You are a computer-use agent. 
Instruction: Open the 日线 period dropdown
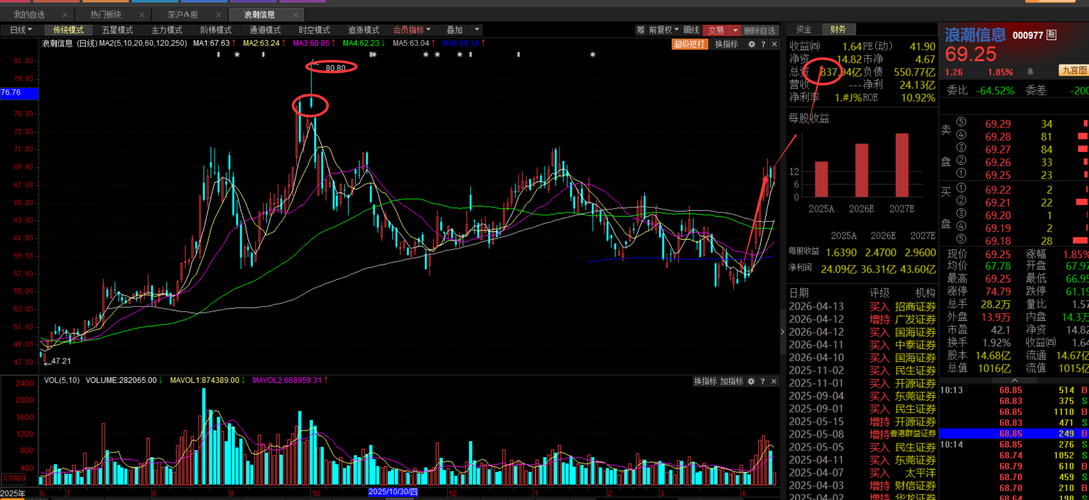[x=21, y=30]
